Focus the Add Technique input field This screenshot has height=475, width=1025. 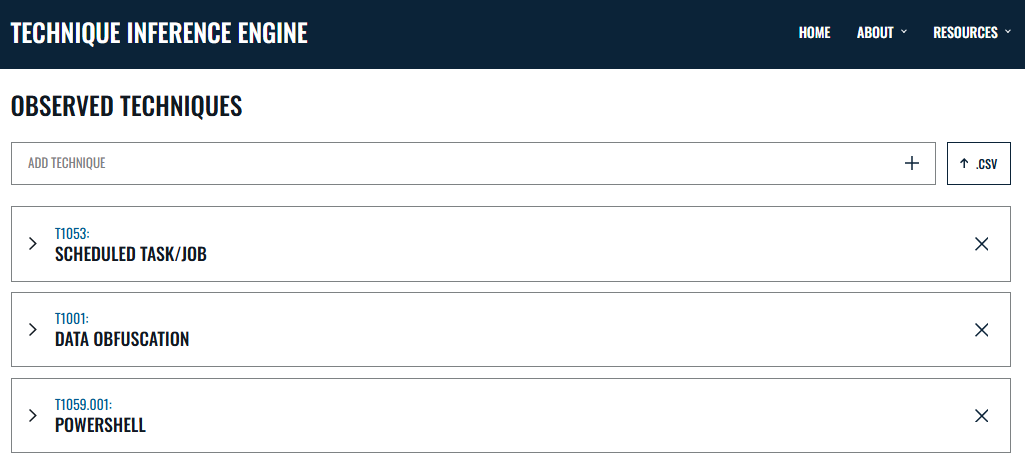pyautogui.click(x=450, y=163)
